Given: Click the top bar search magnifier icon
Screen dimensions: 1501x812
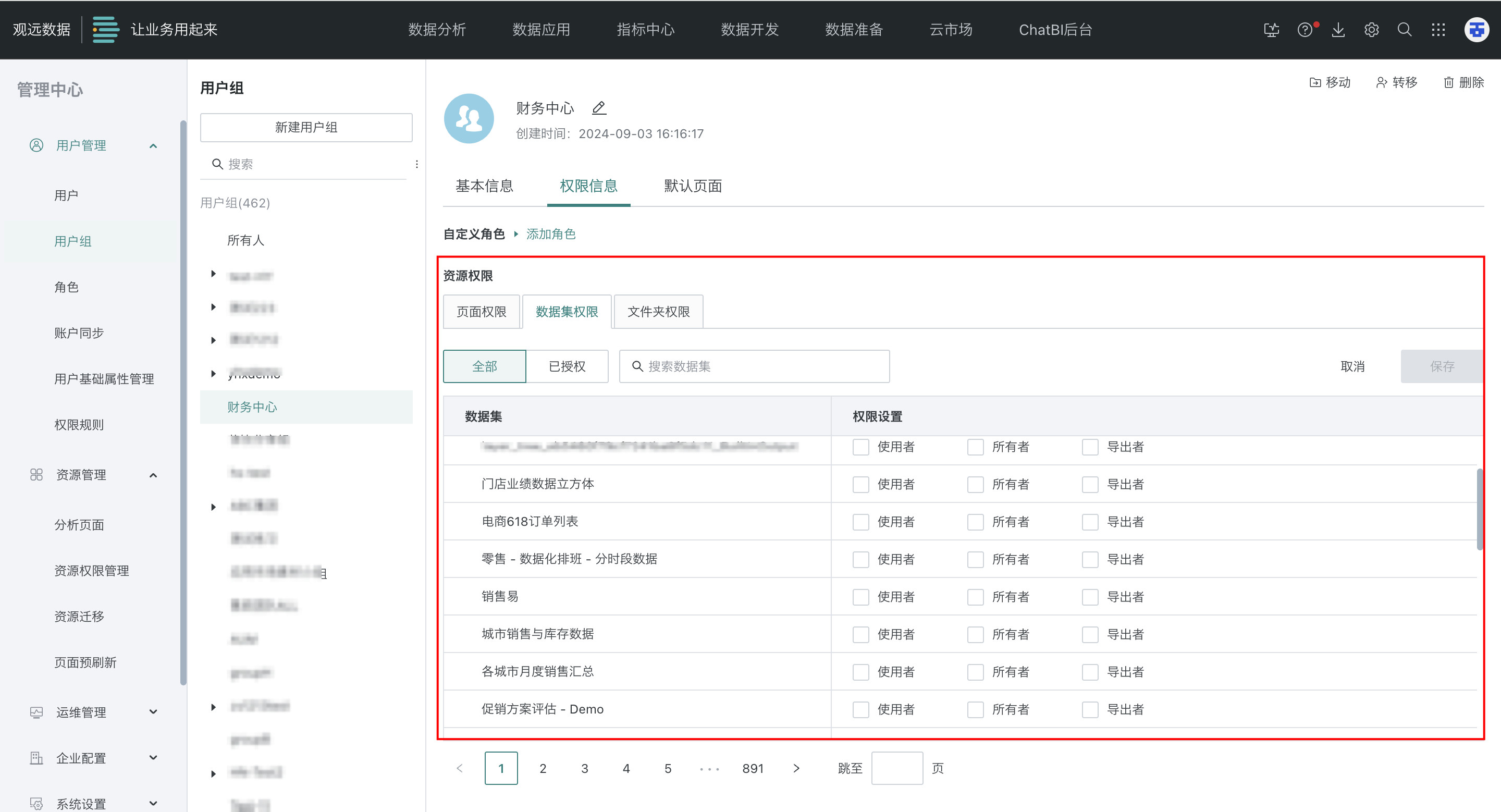Looking at the screenshot, I should (x=1404, y=30).
